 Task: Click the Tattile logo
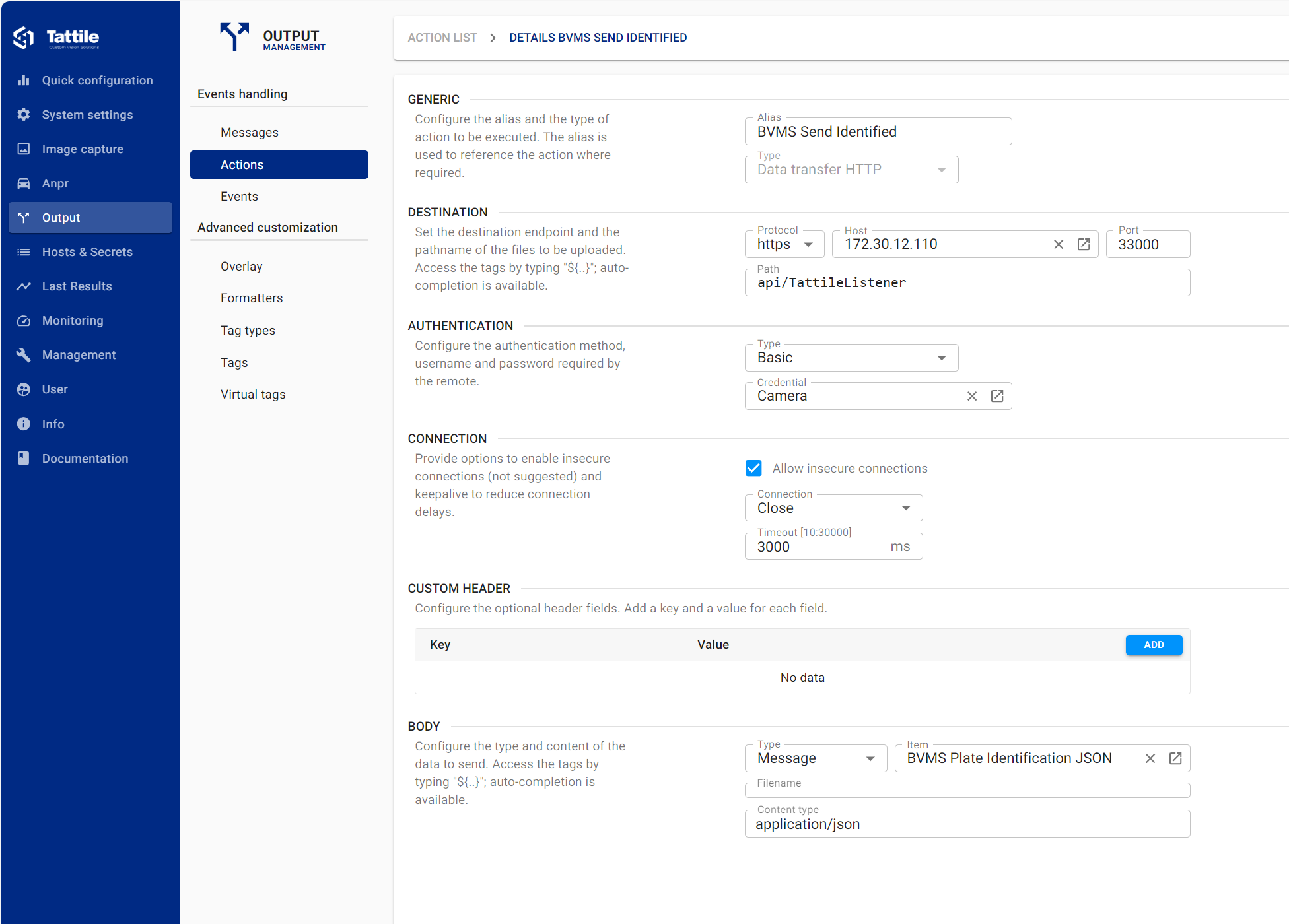coord(56,38)
